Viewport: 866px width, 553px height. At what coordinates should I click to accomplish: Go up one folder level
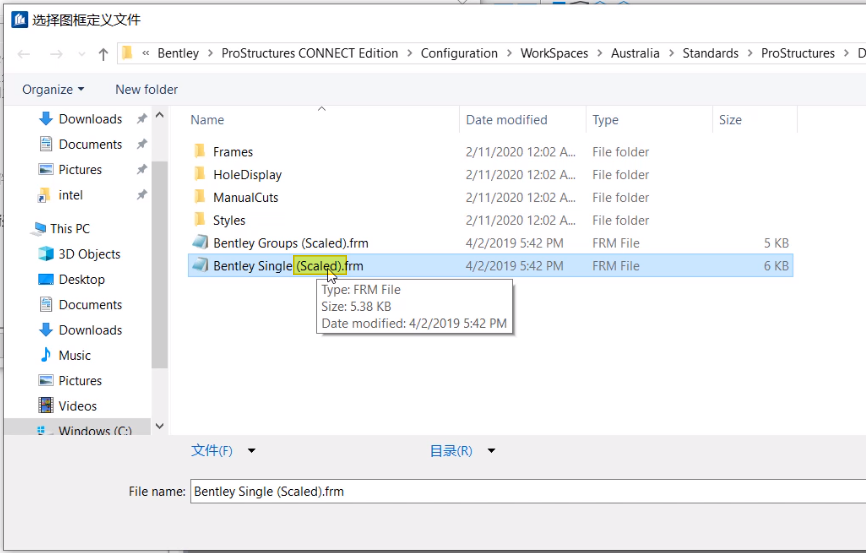pyautogui.click(x=103, y=54)
